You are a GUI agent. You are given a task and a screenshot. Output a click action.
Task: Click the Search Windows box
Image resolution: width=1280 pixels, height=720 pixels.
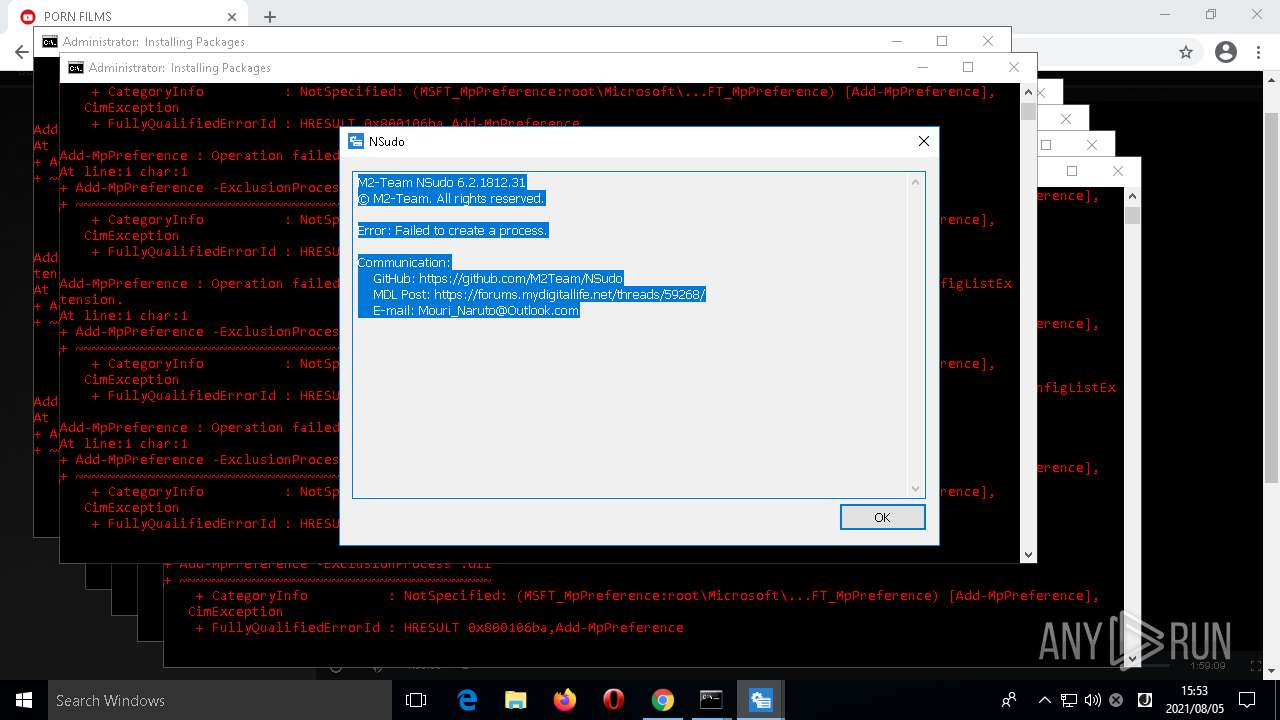220,700
